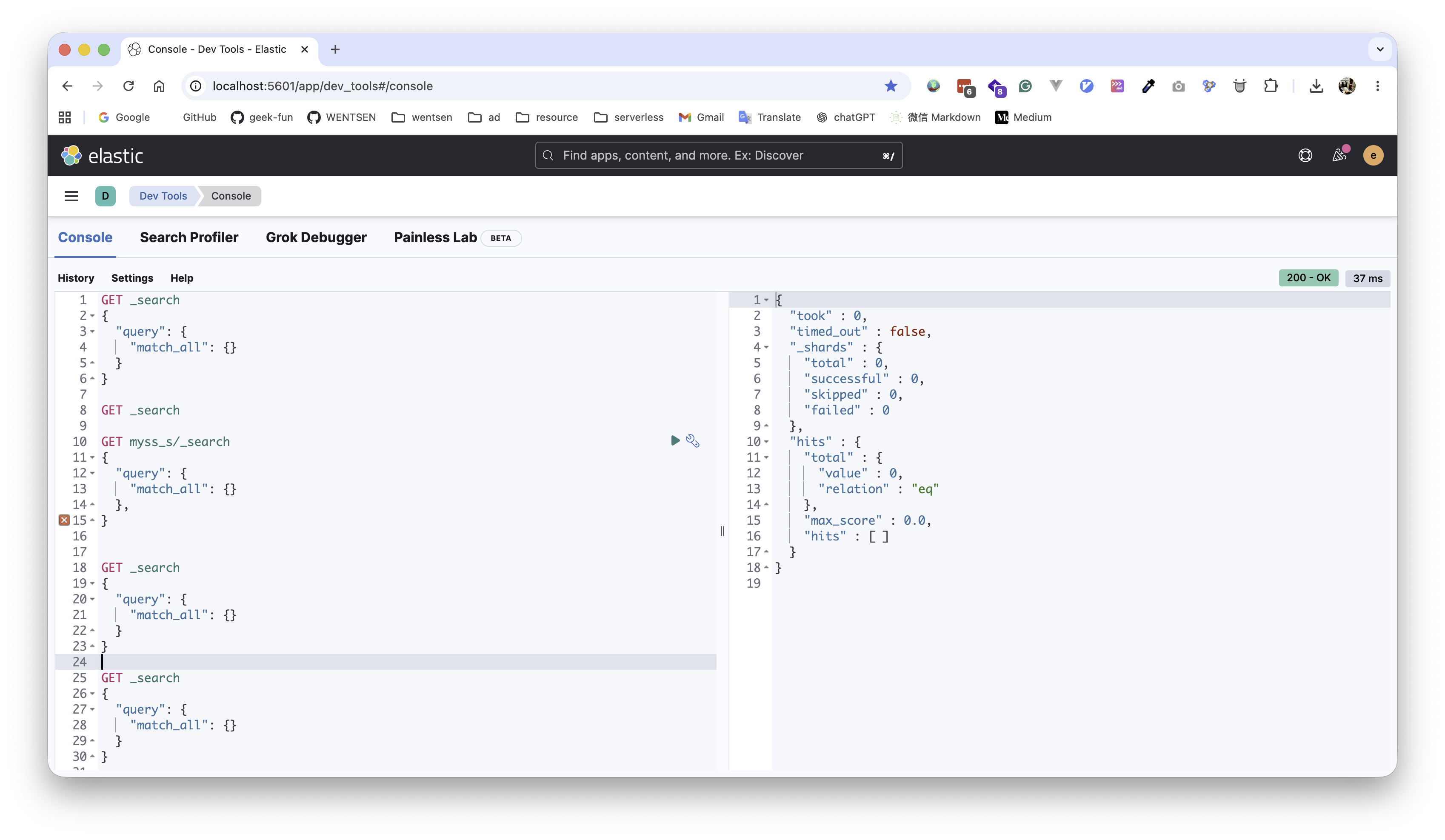Collapse the fold arrow on editor line 19

click(92, 584)
